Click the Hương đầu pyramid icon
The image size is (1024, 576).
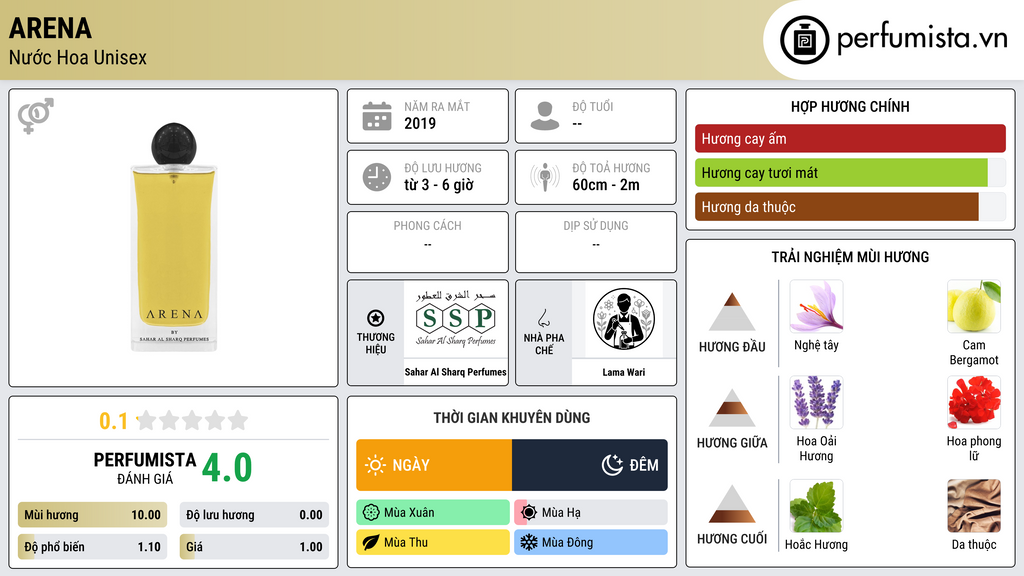point(732,312)
